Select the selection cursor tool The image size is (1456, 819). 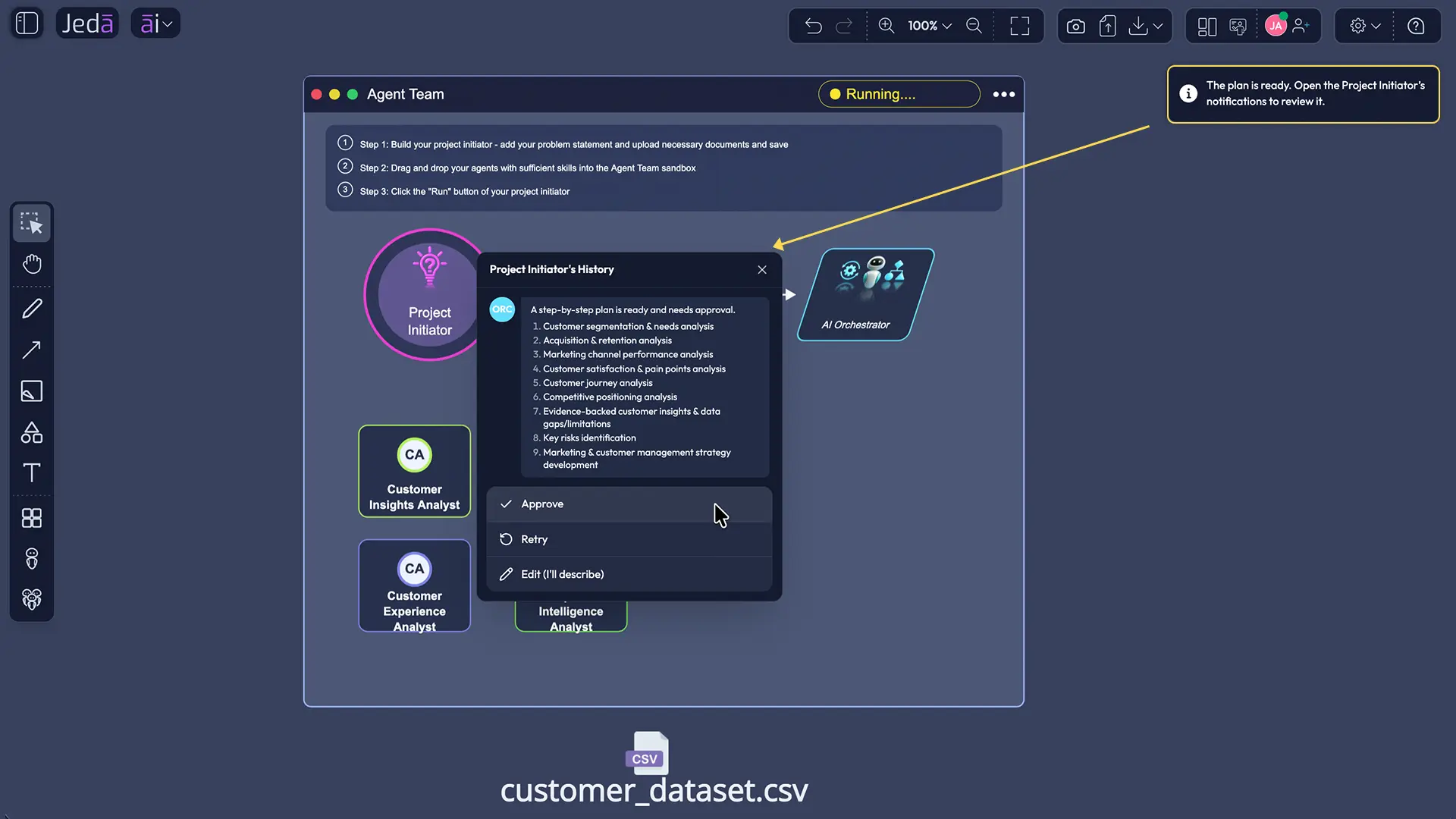point(32,223)
